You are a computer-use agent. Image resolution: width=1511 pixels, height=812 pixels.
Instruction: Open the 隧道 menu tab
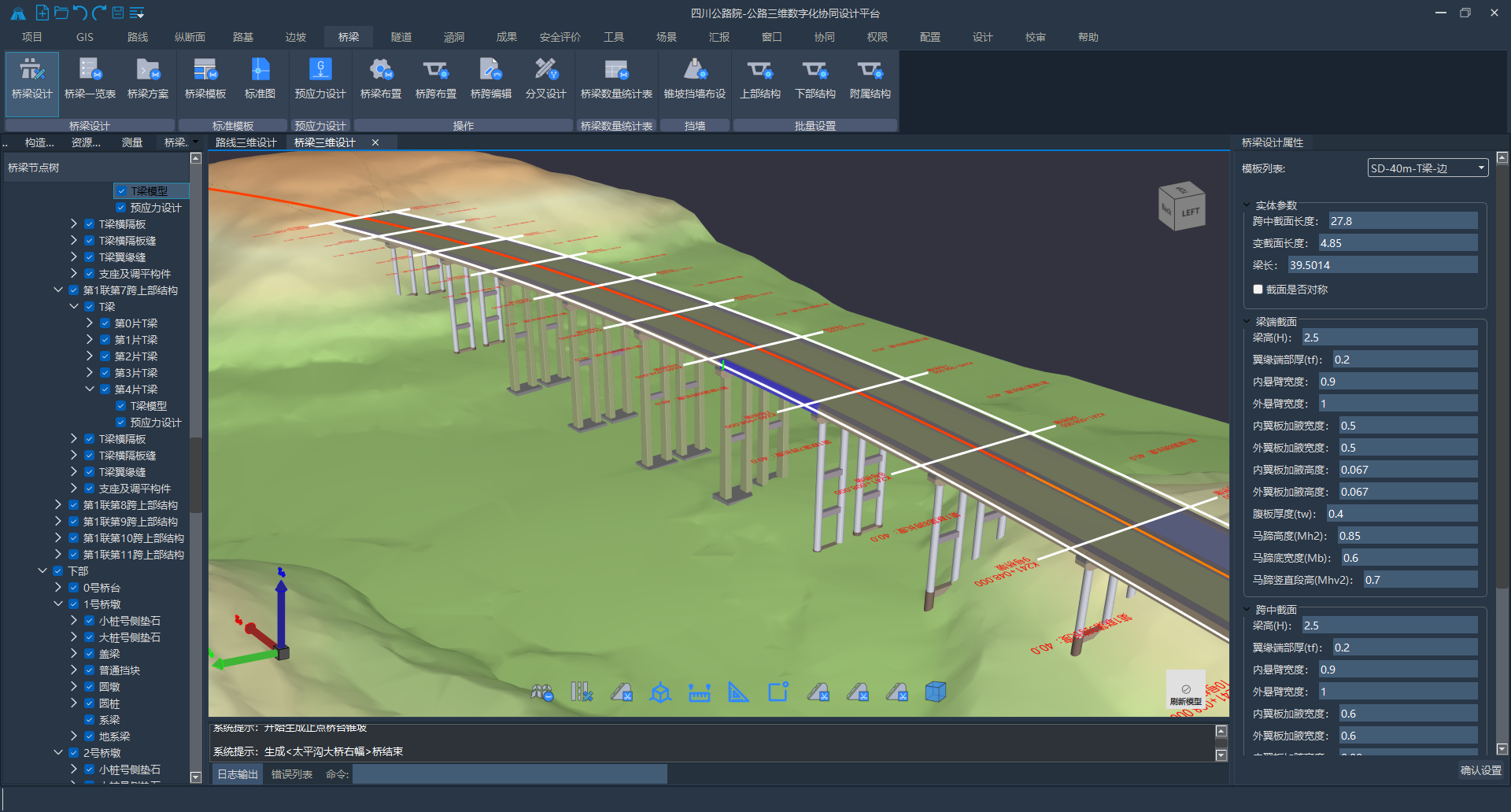(401, 37)
